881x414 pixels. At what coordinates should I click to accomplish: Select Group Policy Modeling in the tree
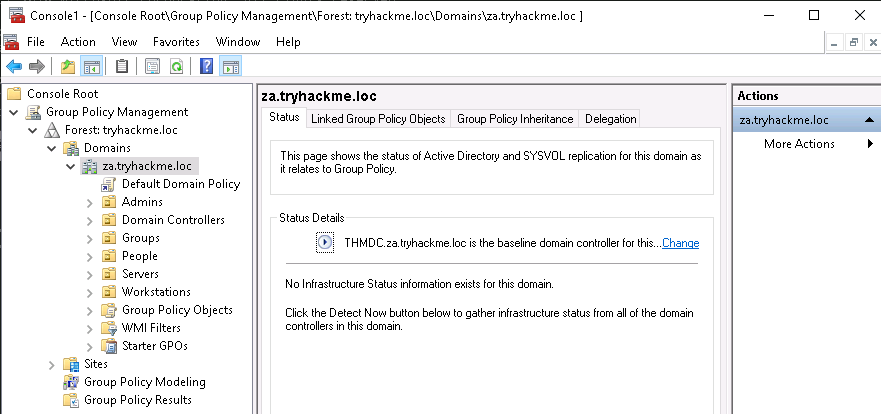[x=144, y=382]
